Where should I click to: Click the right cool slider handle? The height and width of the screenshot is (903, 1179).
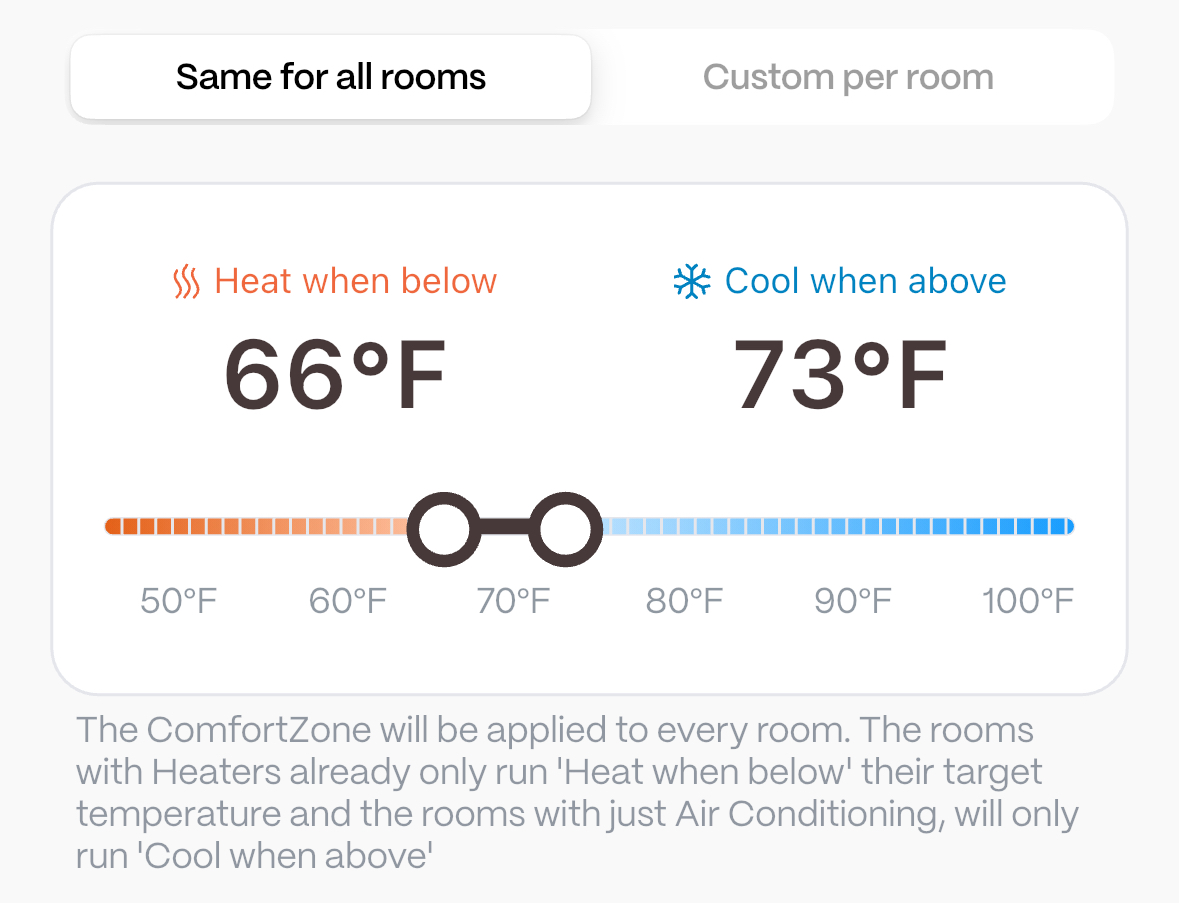point(565,528)
